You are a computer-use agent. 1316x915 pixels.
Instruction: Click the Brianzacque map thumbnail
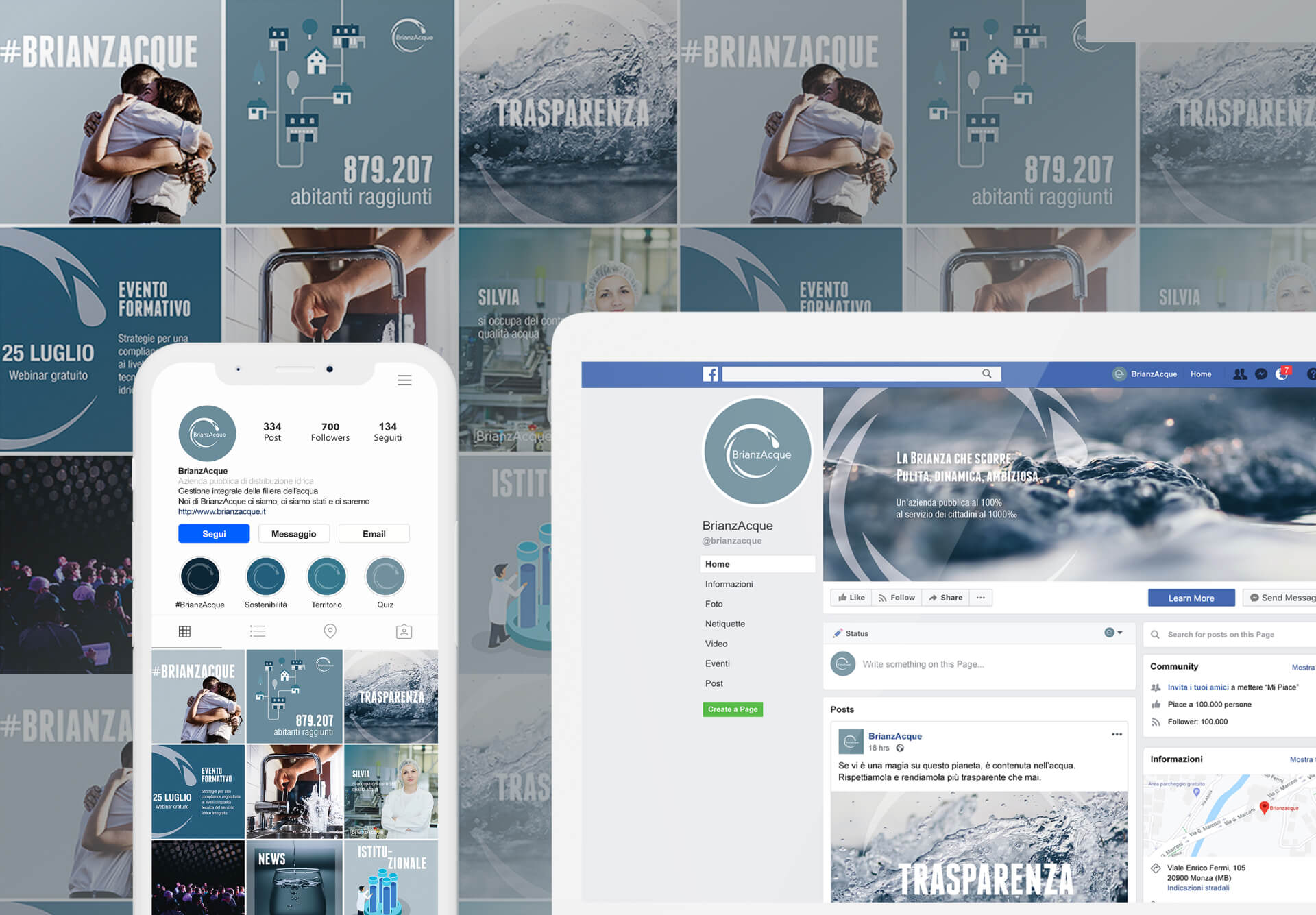[1230, 815]
